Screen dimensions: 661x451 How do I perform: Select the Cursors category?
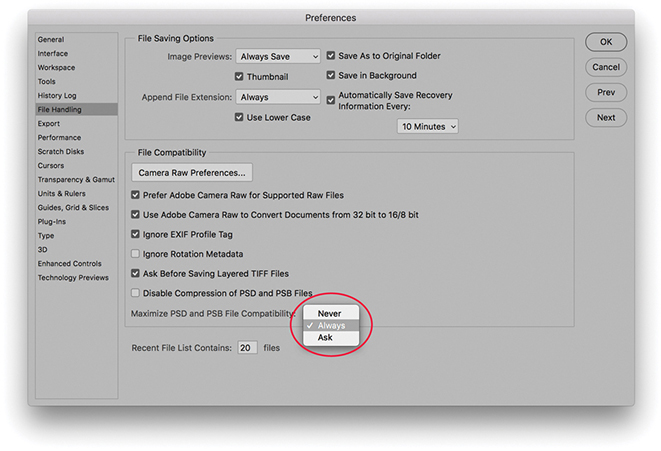tap(51, 166)
